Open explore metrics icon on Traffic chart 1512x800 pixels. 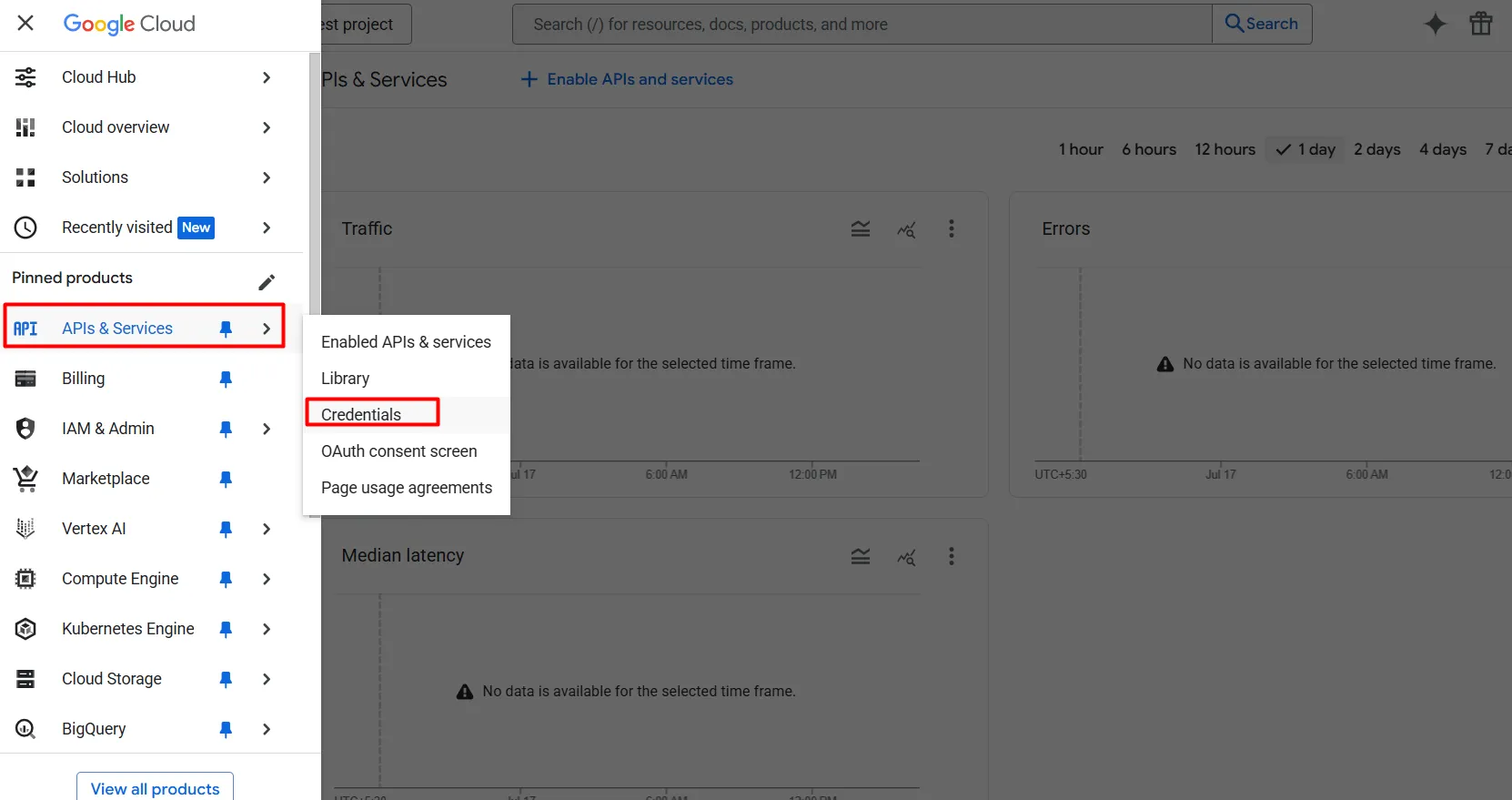point(906,229)
